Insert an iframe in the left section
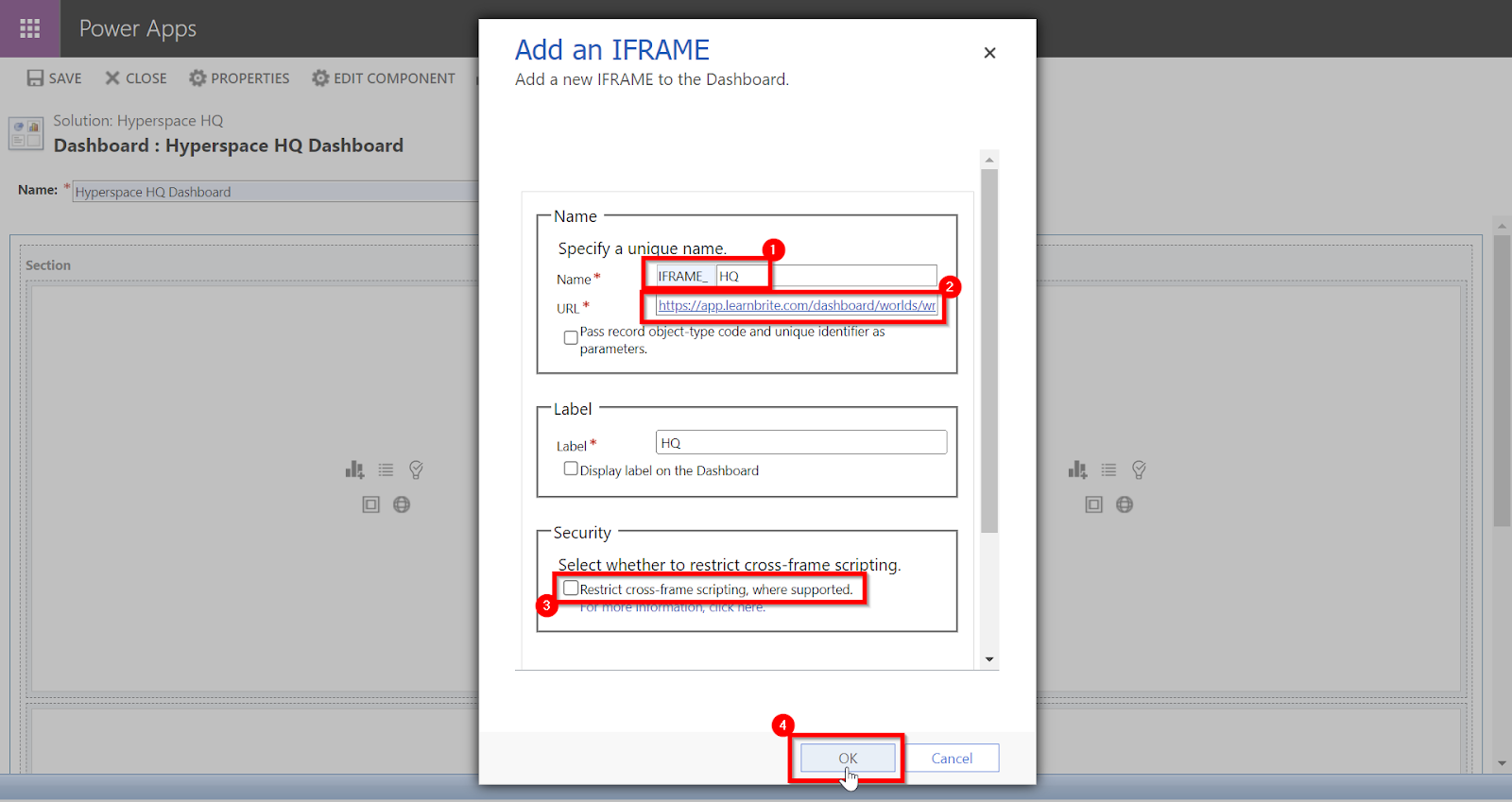 point(370,504)
